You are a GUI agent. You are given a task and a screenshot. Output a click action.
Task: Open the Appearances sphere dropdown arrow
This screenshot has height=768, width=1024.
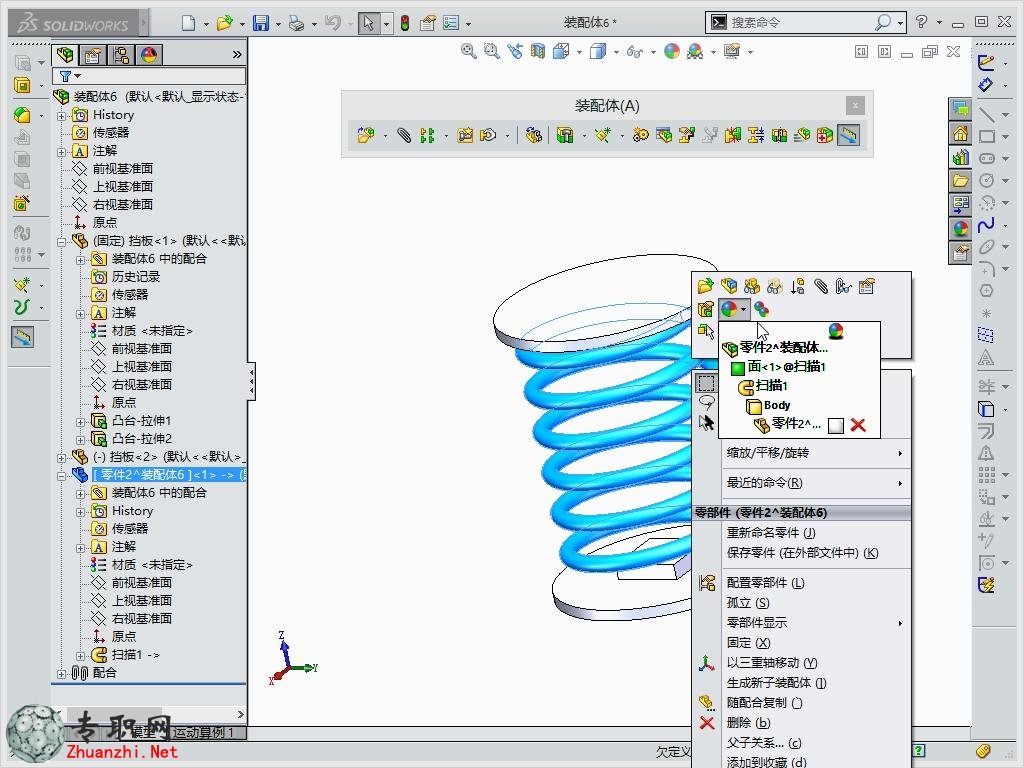(743, 309)
